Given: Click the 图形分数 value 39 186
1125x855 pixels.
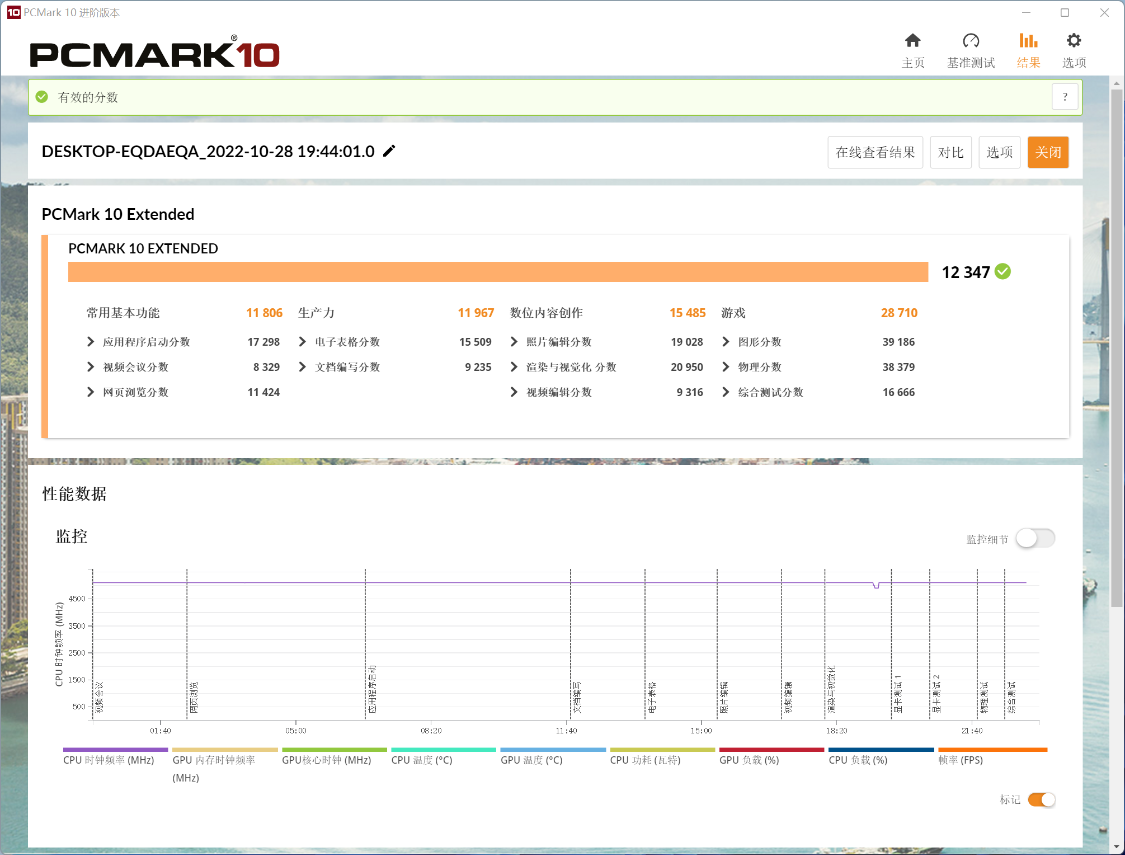Looking at the screenshot, I should pyautogui.click(x=898, y=341).
